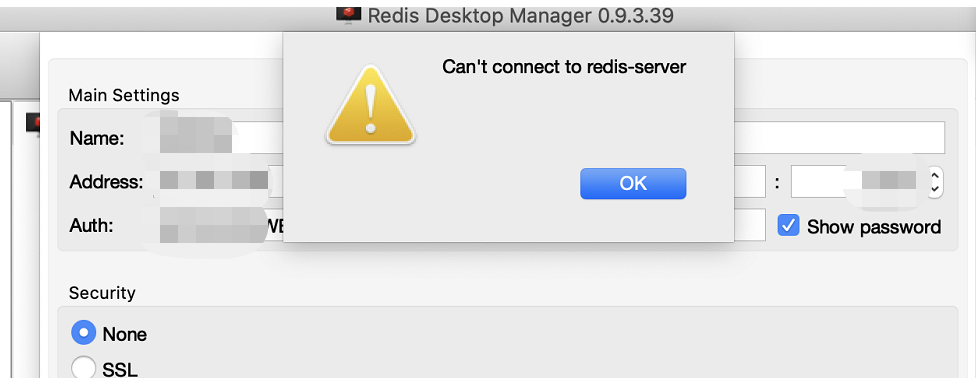The width and height of the screenshot is (976, 378).
Task: Click the Address: field label
Action: pyautogui.click(x=106, y=182)
